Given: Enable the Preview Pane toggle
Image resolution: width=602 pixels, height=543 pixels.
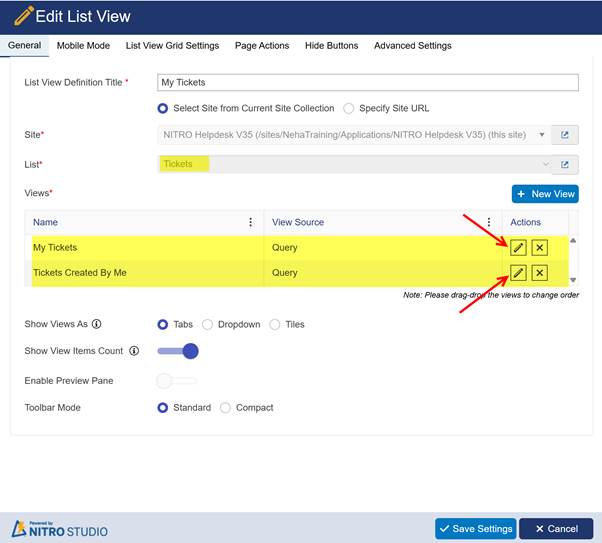Looking at the screenshot, I should pos(177,380).
